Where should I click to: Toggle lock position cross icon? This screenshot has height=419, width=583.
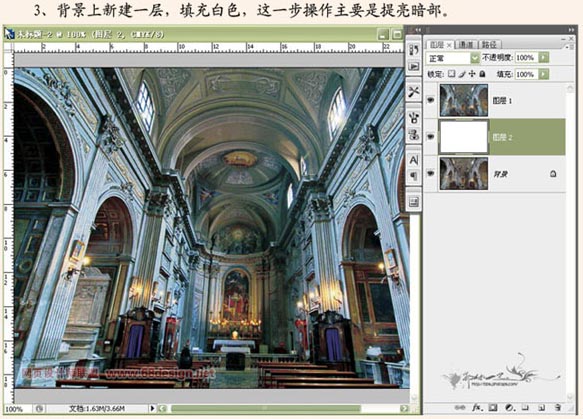tap(471, 74)
